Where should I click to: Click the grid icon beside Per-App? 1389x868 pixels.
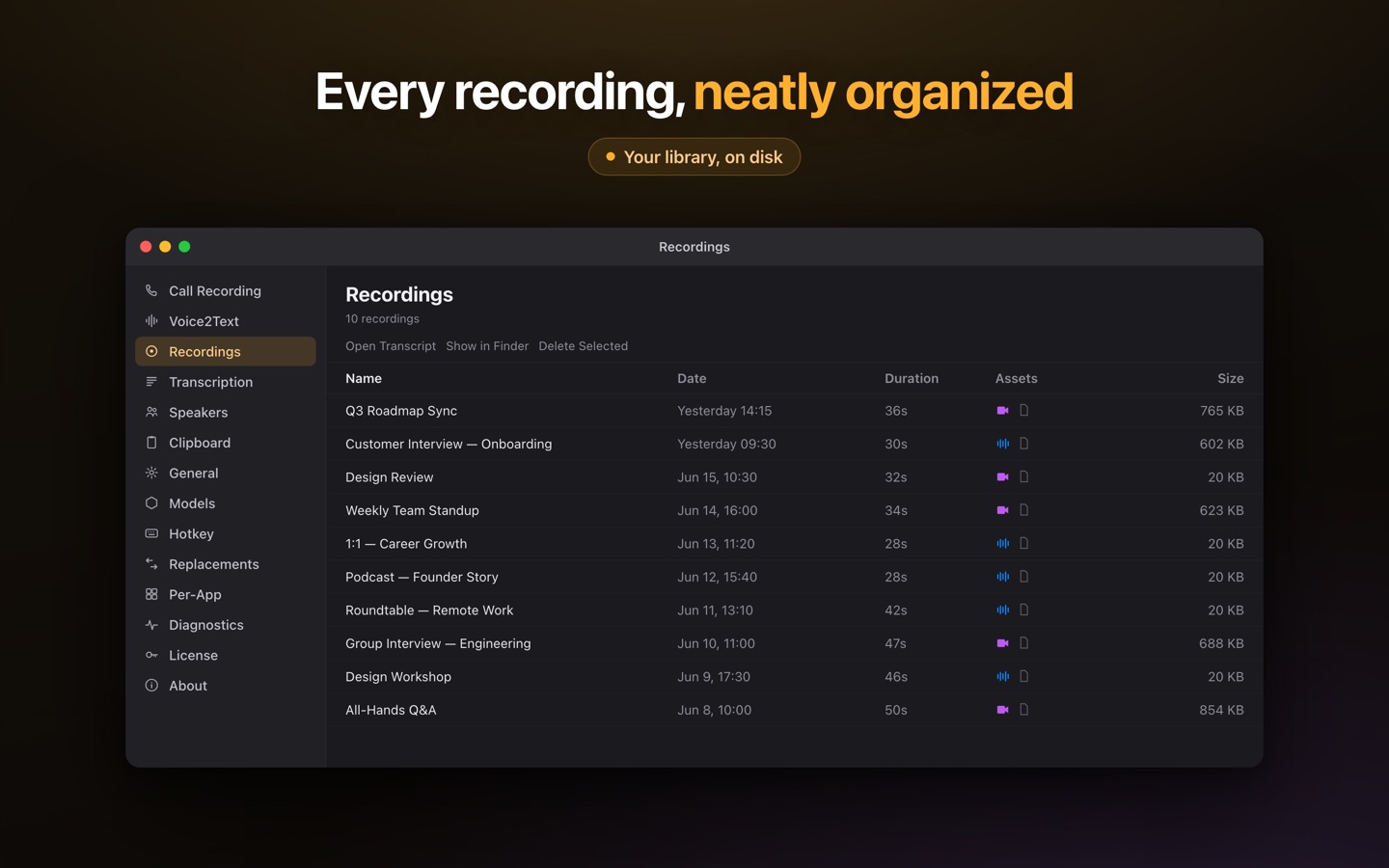[151, 594]
